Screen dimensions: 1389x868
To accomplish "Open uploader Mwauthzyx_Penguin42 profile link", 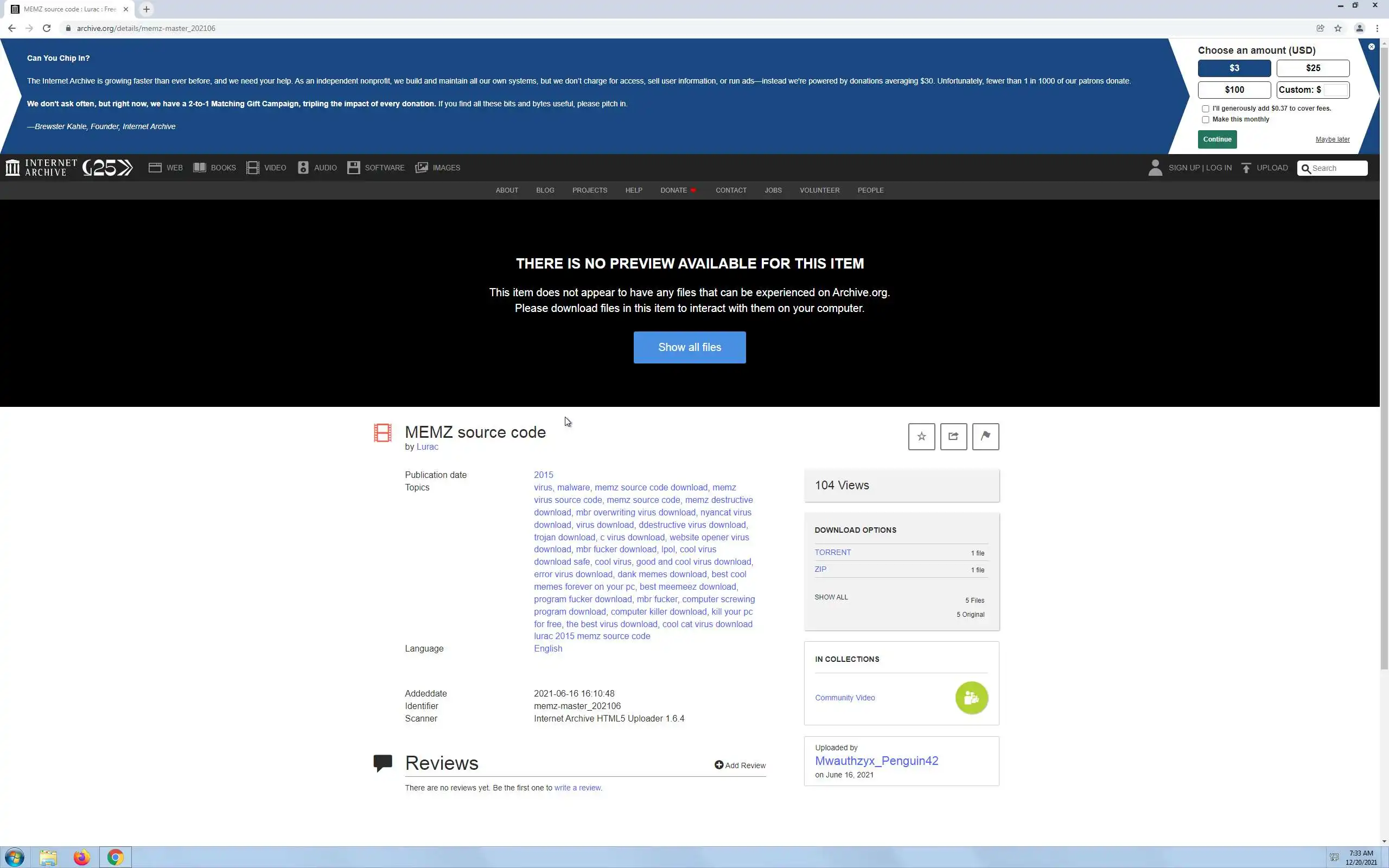I will click(x=876, y=761).
